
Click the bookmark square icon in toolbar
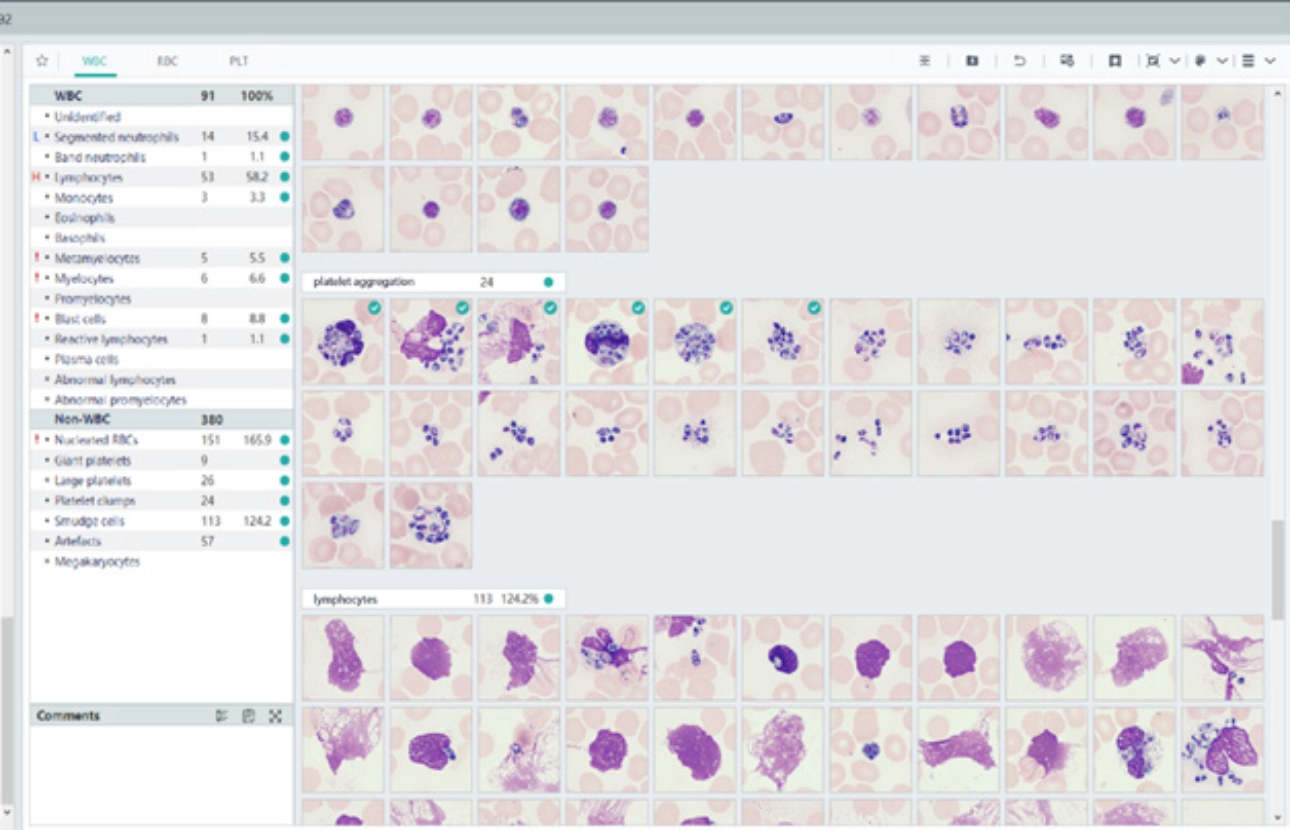(x=1114, y=61)
